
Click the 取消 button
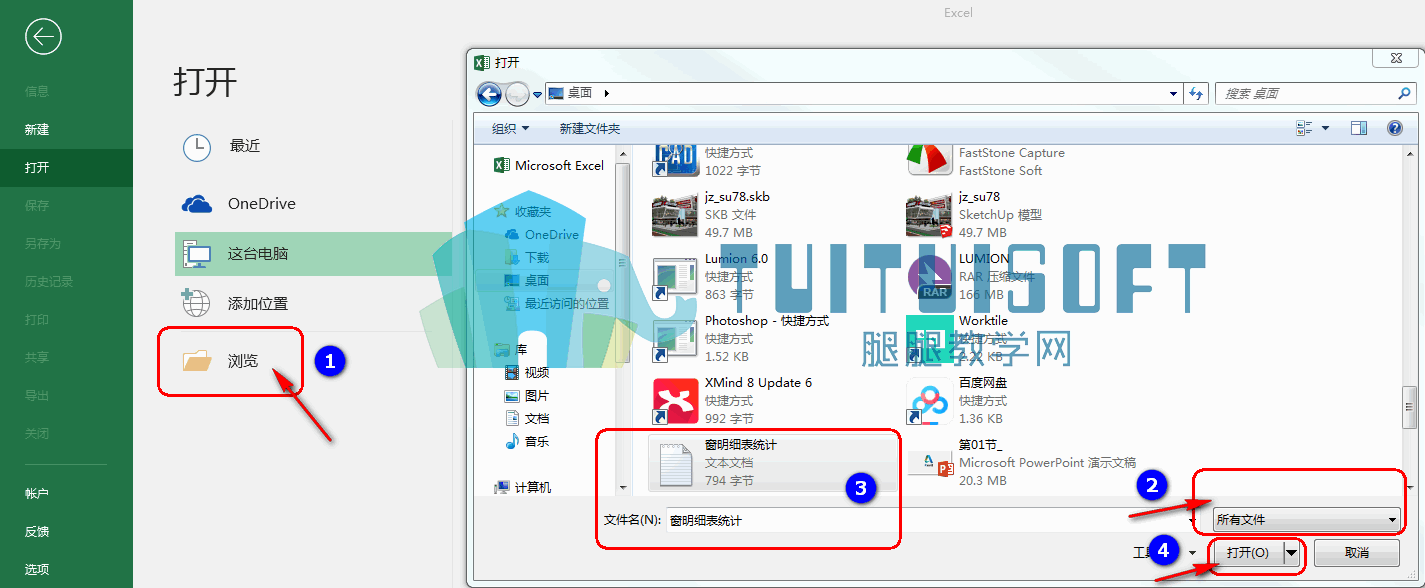(1356, 553)
